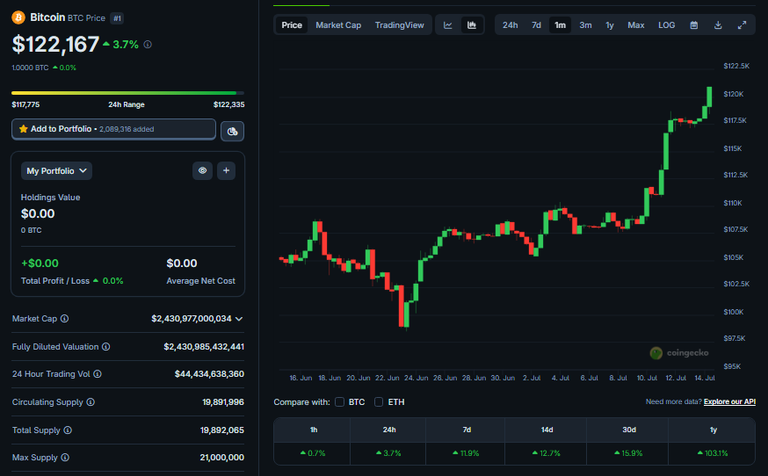
Task: Click the Total Profit / Loss label
Action: point(55,281)
